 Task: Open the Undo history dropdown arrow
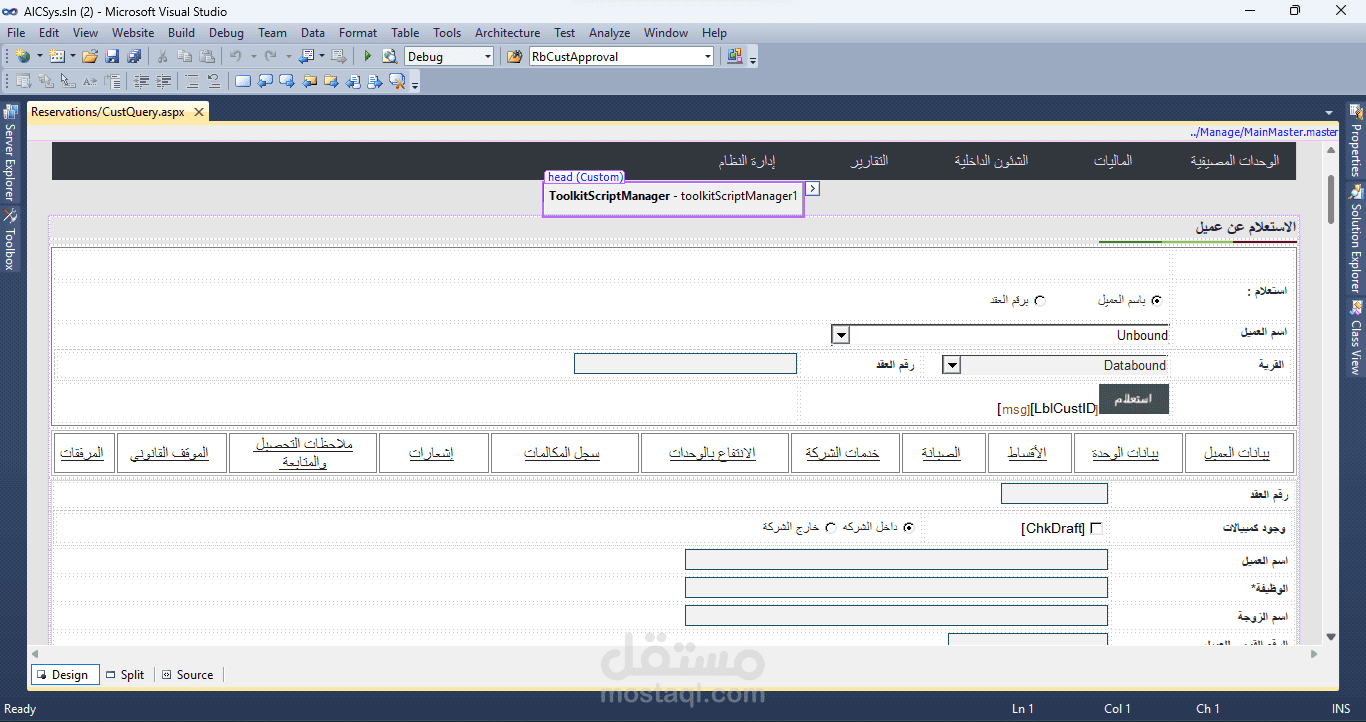(253, 56)
